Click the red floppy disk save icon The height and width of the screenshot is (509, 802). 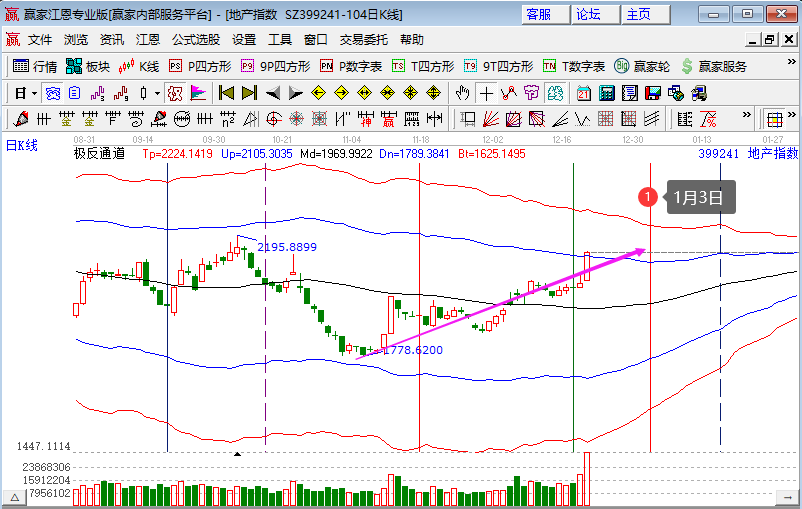tap(653, 93)
